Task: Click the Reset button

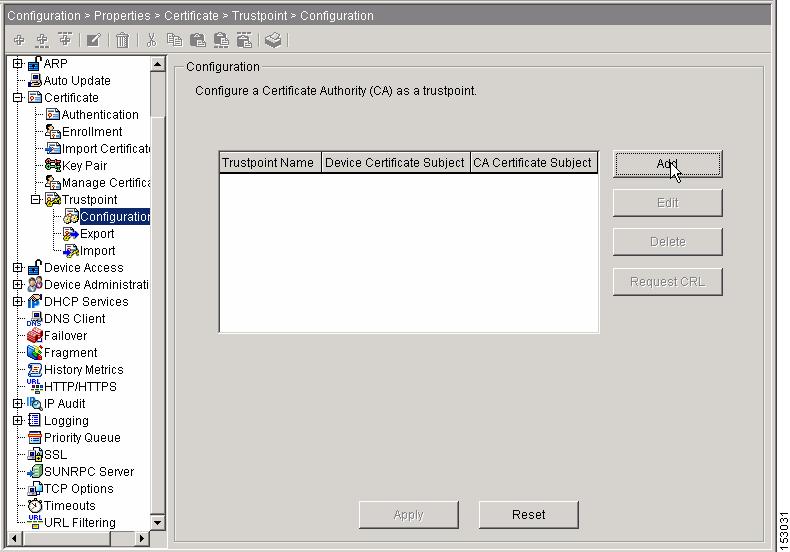Action: 529,515
